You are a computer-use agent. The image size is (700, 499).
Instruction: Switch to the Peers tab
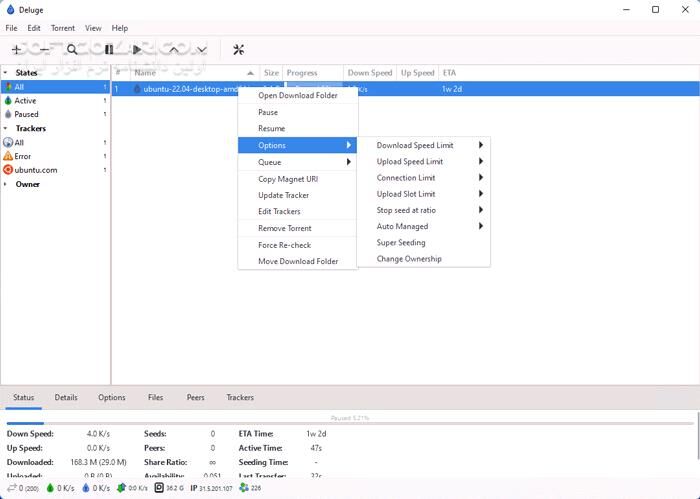(x=195, y=397)
